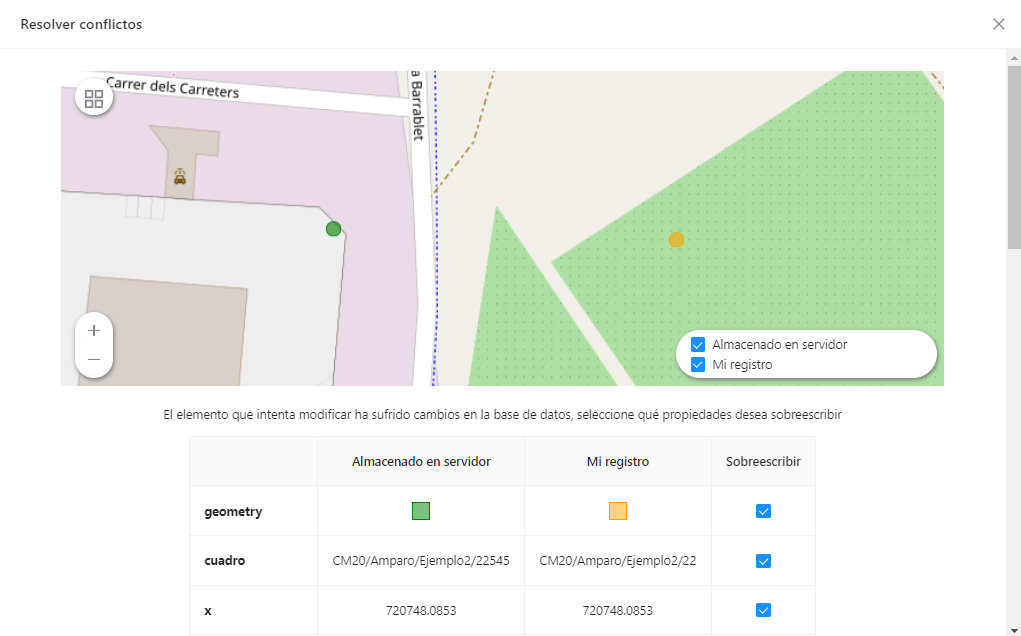The image size is (1021, 636).
Task: Click the green geometry swatch for server
Action: coord(421,511)
